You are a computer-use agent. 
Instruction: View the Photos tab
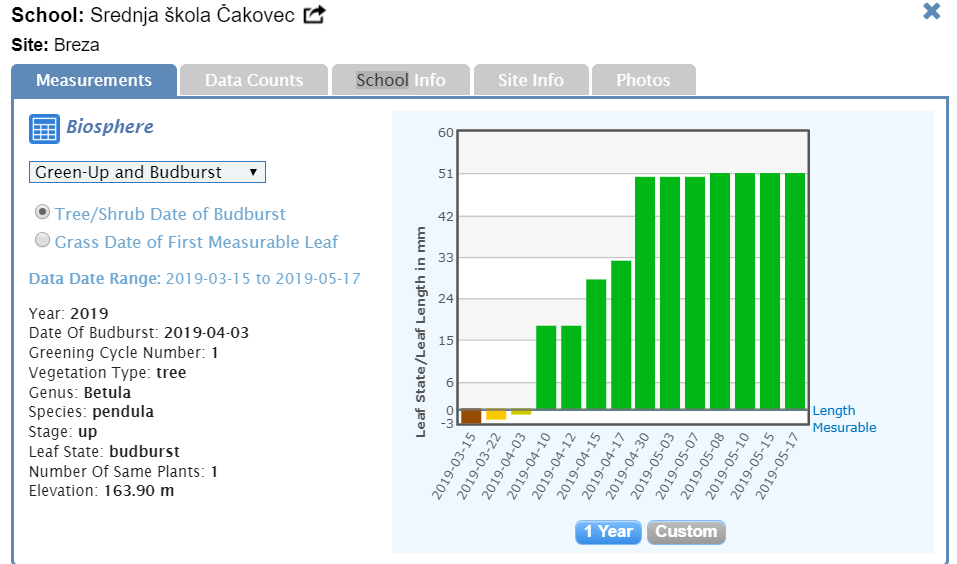click(643, 80)
